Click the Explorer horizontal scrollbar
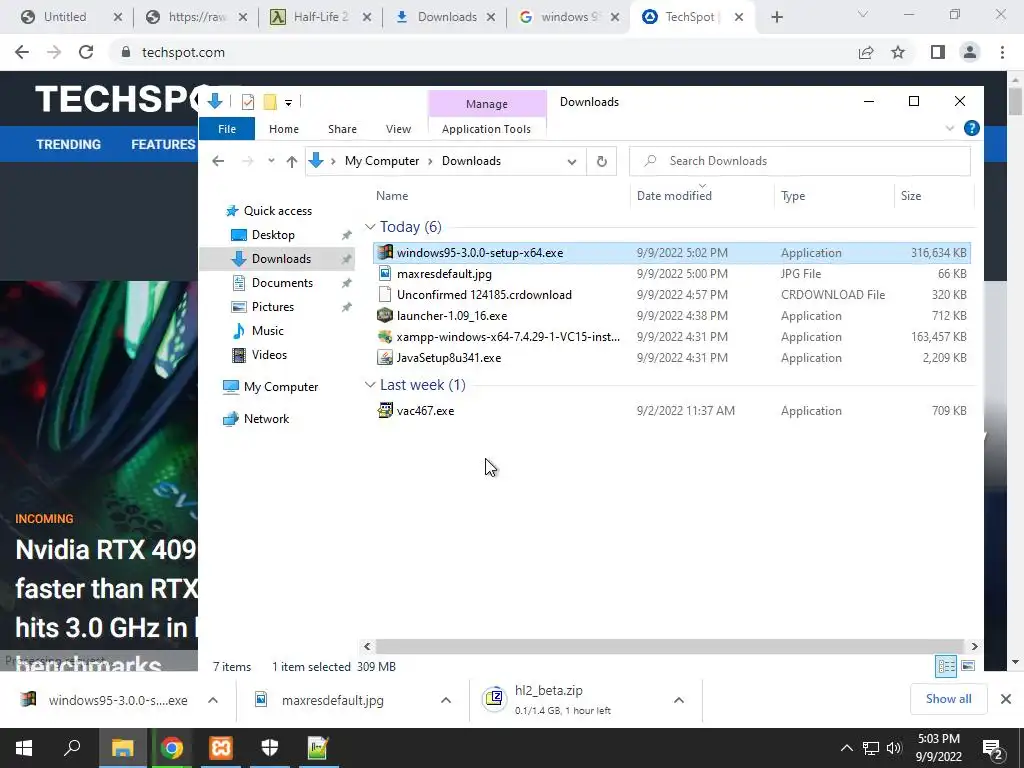 [x=670, y=646]
